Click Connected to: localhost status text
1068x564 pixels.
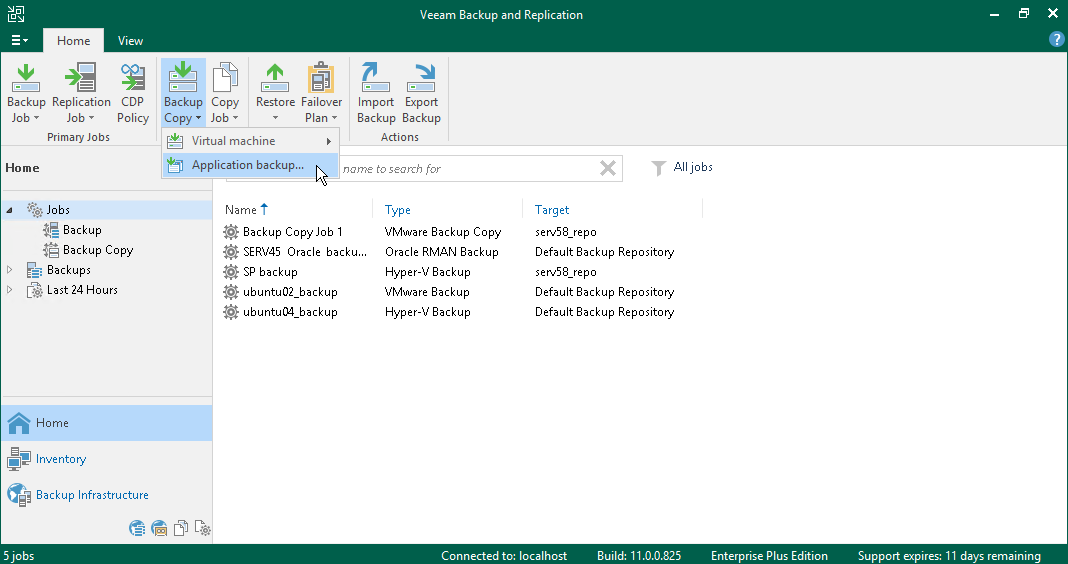504,556
